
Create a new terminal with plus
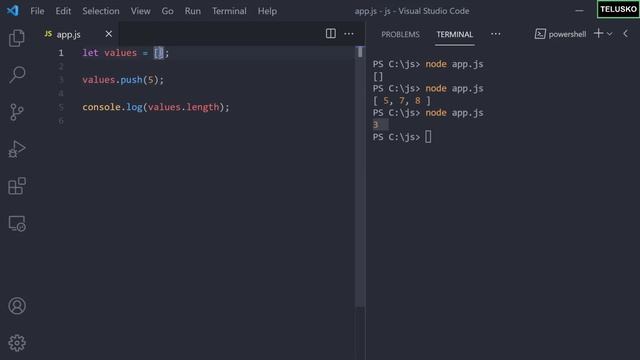[x=598, y=33]
